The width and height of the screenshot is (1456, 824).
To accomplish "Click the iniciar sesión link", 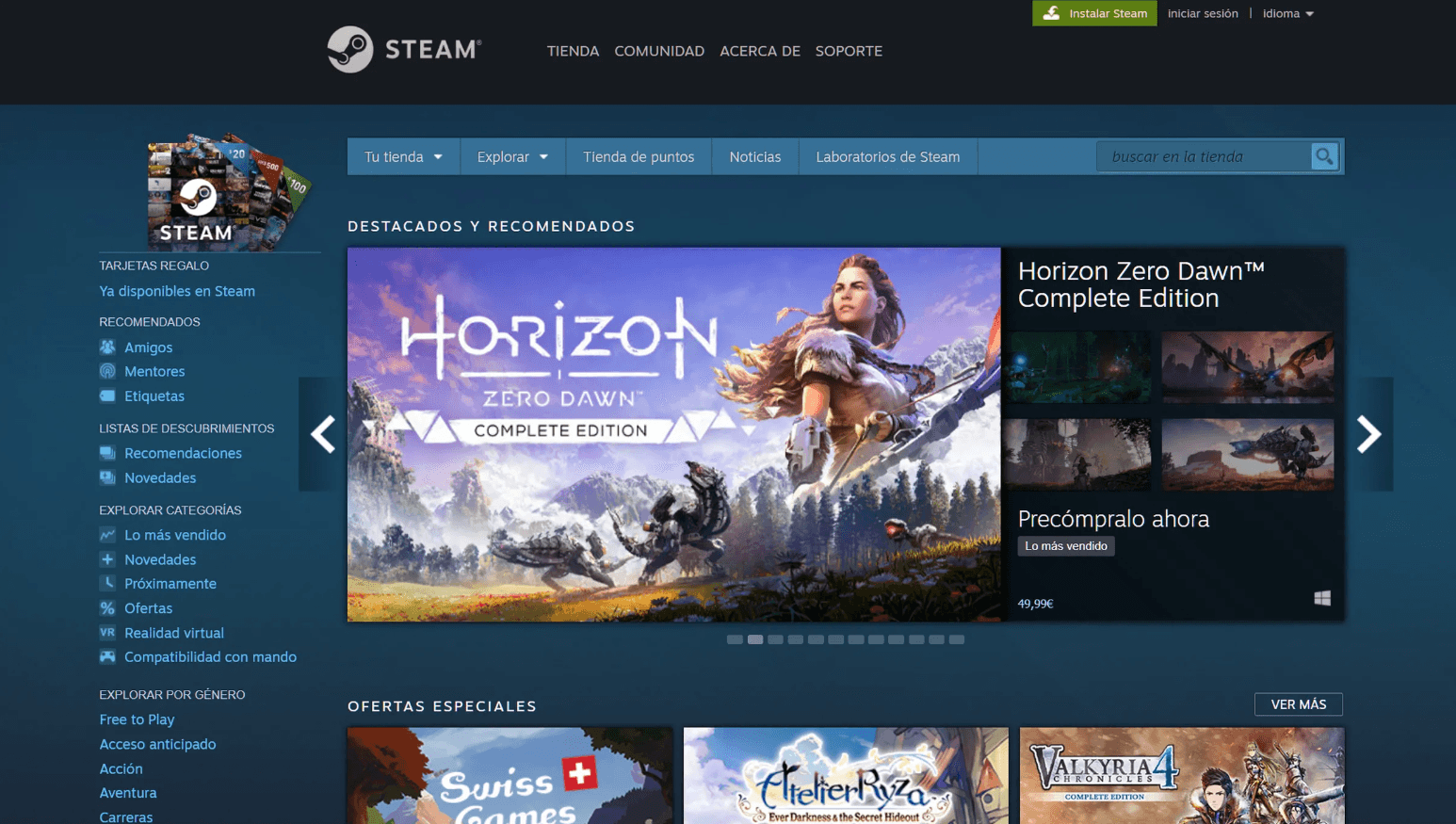I will (1203, 13).
